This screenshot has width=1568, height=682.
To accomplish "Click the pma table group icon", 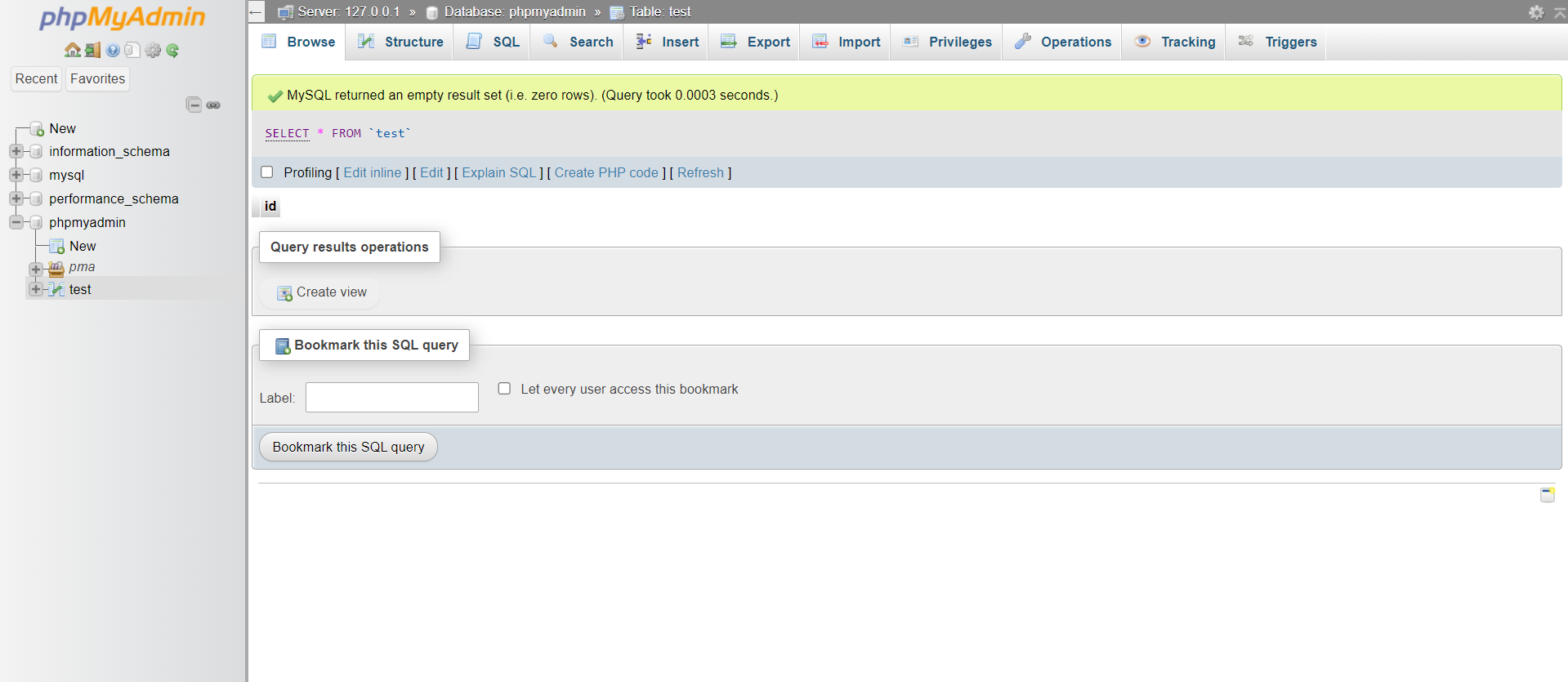I will pyautogui.click(x=56, y=269).
